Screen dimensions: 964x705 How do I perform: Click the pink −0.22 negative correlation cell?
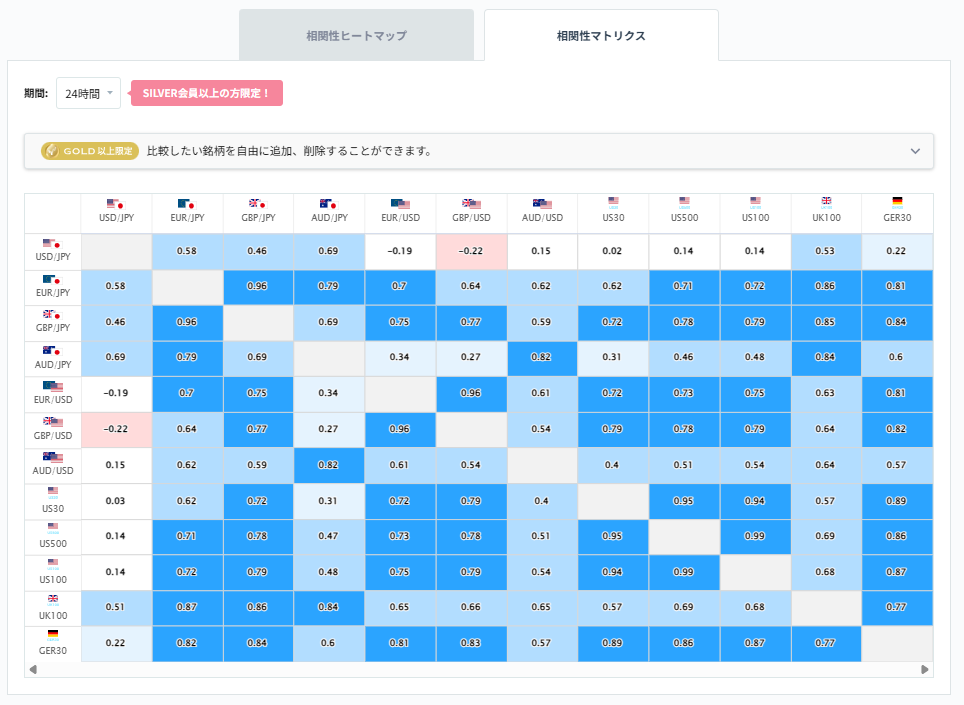(x=471, y=251)
